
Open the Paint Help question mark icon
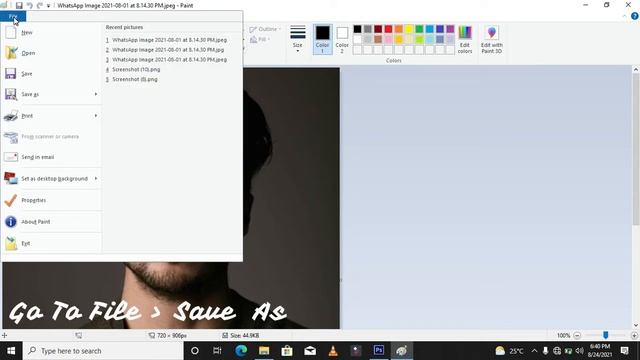(x=635, y=16)
